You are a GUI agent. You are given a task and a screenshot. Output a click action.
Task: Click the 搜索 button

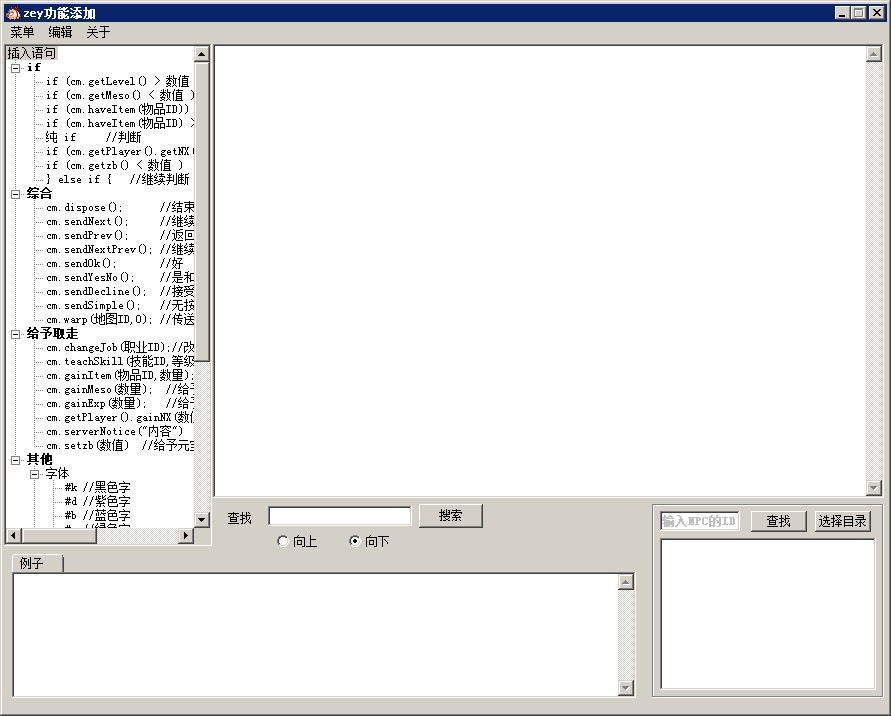pyautogui.click(x=451, y=515)
